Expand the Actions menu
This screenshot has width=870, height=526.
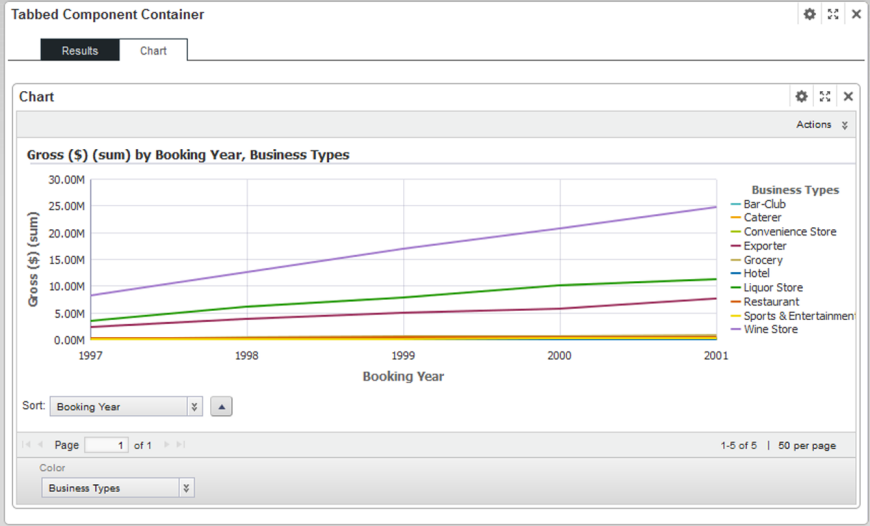[822, 125]
